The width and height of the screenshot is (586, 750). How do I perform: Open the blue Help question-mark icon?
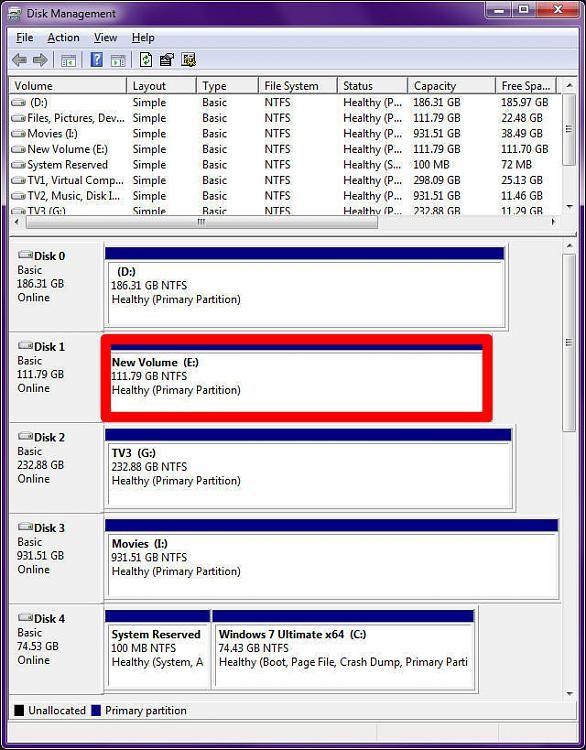coord(97,60)
